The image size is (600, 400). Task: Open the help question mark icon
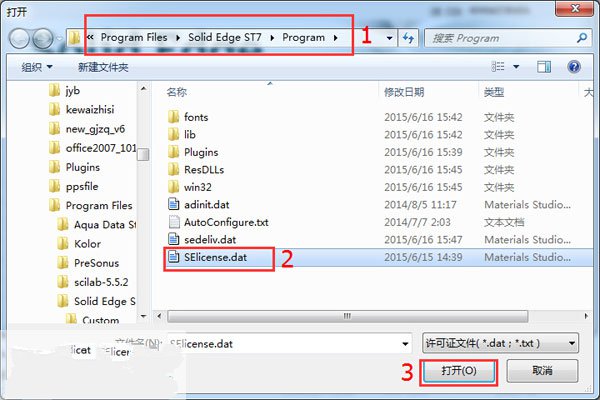click(574, 67)
